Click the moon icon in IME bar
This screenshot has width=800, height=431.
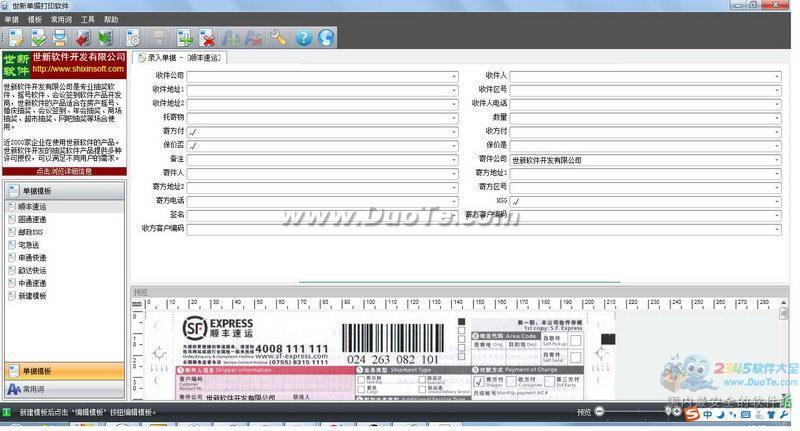pos(720,415)
